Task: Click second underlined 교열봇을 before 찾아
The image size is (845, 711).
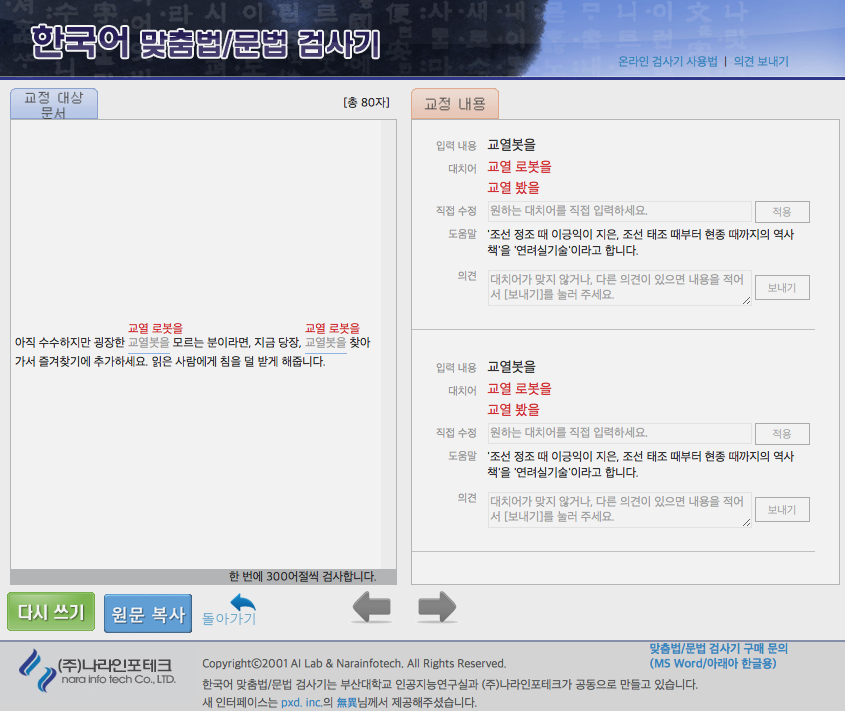Action: [325, 343]
